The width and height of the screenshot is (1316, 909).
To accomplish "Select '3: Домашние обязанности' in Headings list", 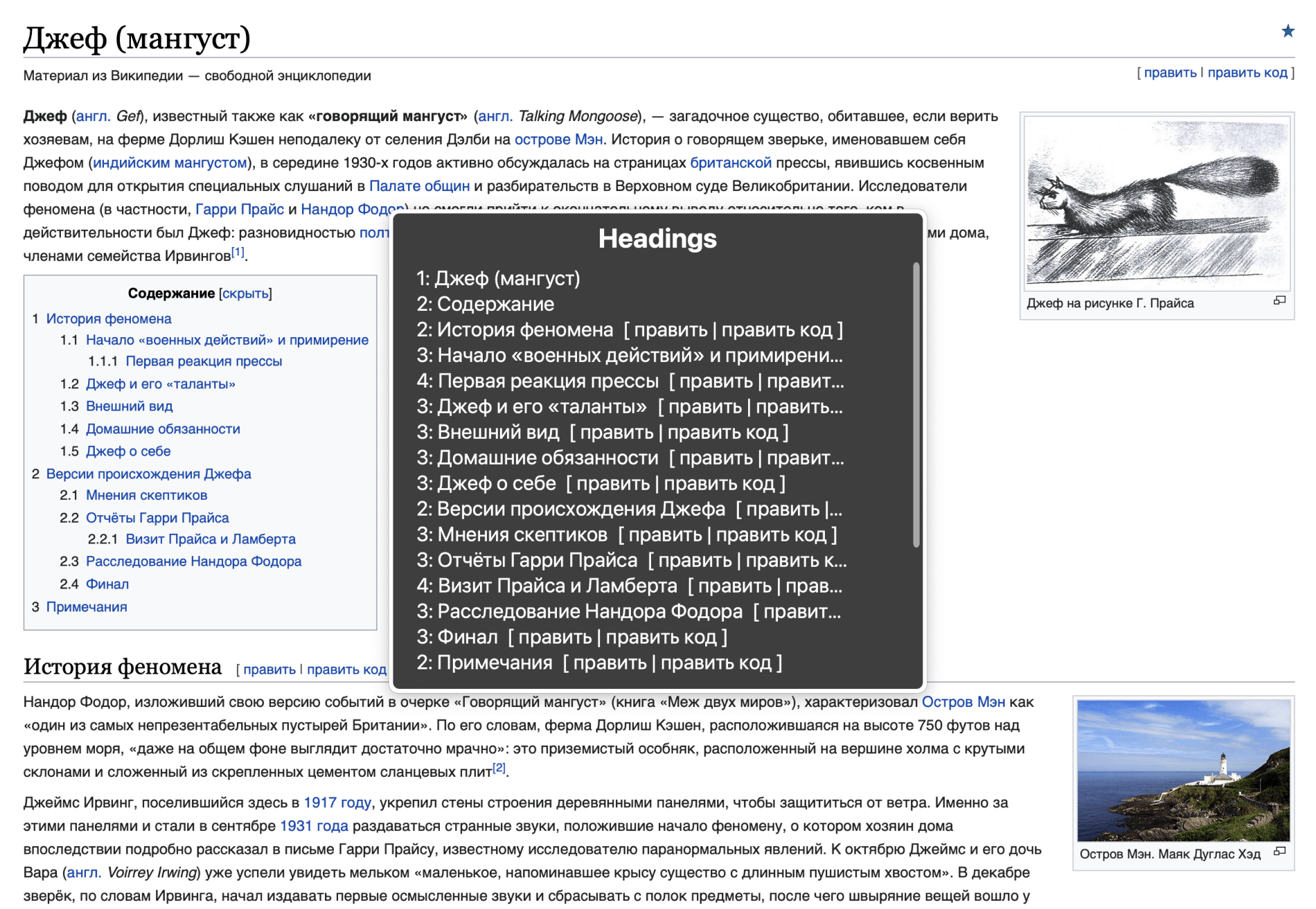I will point(630,458).
